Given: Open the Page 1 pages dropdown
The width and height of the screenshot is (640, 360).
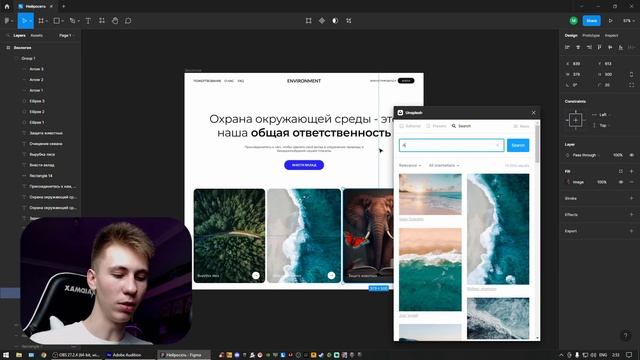Looking at the screenshot, I should point(66,36).
